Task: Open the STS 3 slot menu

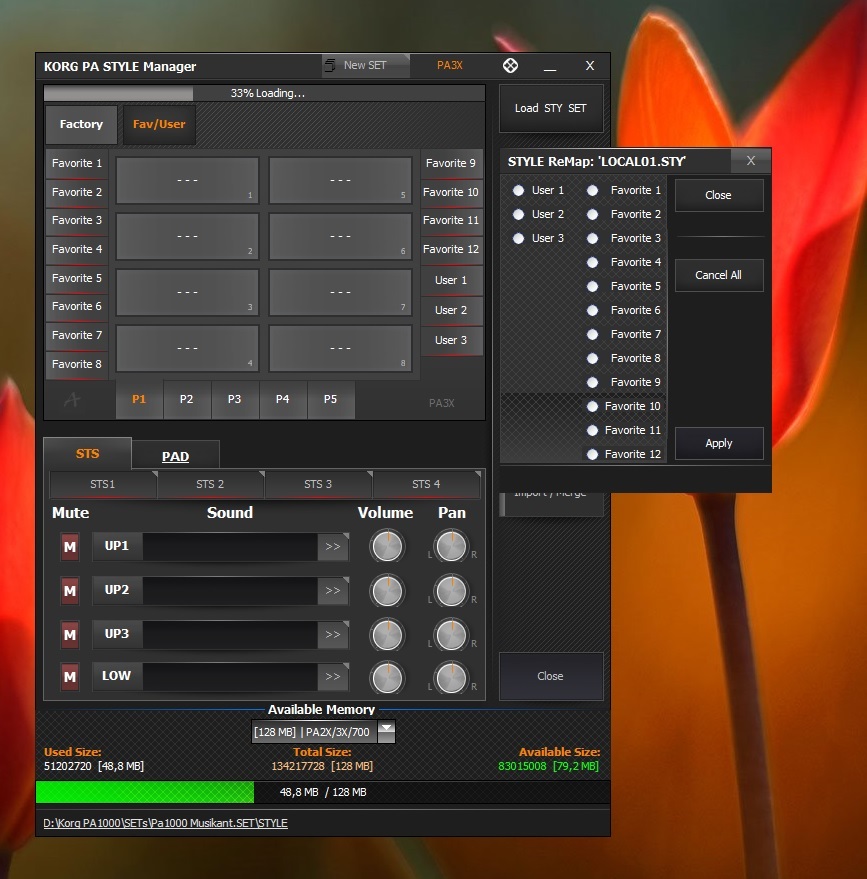Action: [318, 484]
